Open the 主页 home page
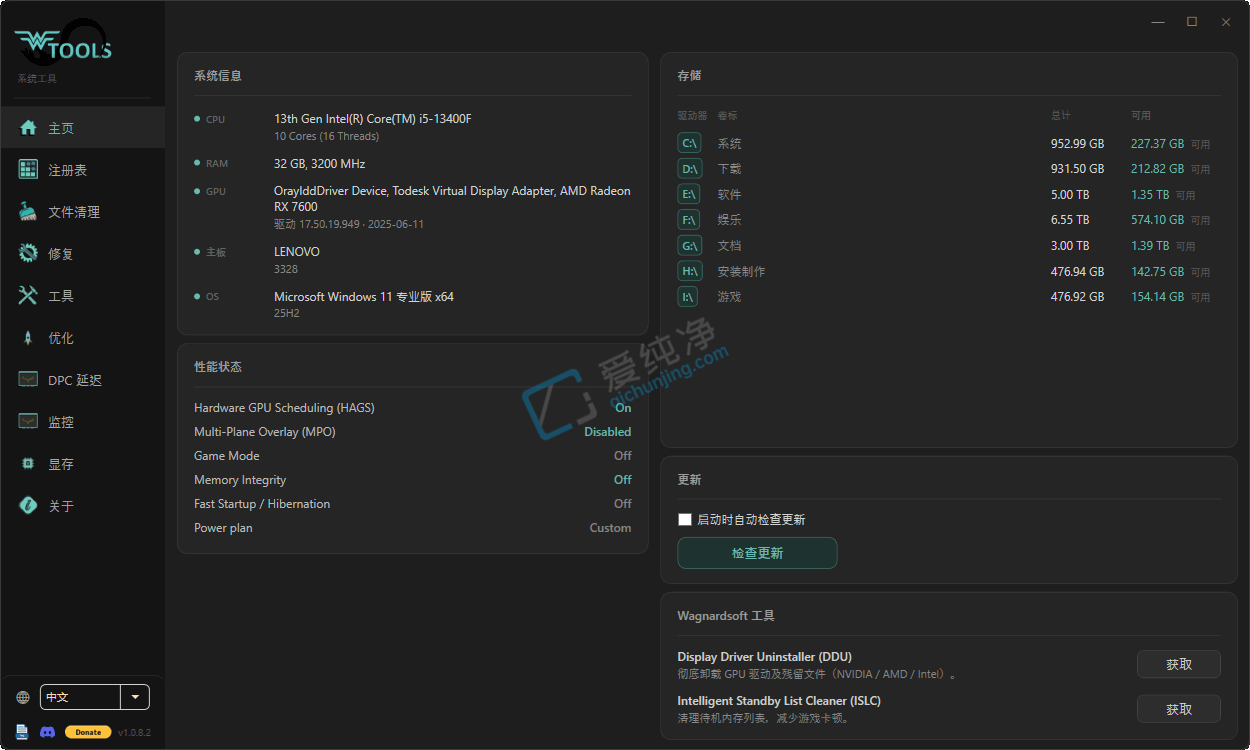Image resolution: width=1250 pixels, height=750 pixels. pyautogui.click(x=82, y=128)
